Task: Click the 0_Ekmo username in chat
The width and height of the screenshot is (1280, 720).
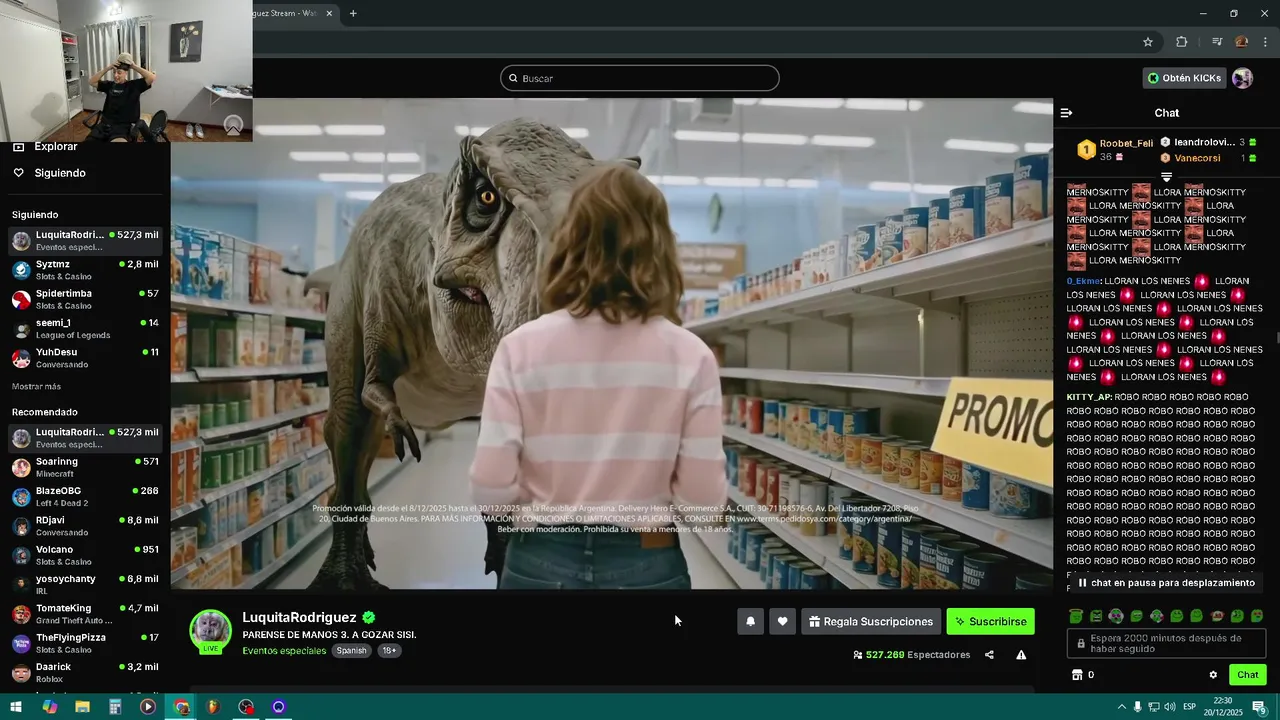Action: [x=1083, y=281]
